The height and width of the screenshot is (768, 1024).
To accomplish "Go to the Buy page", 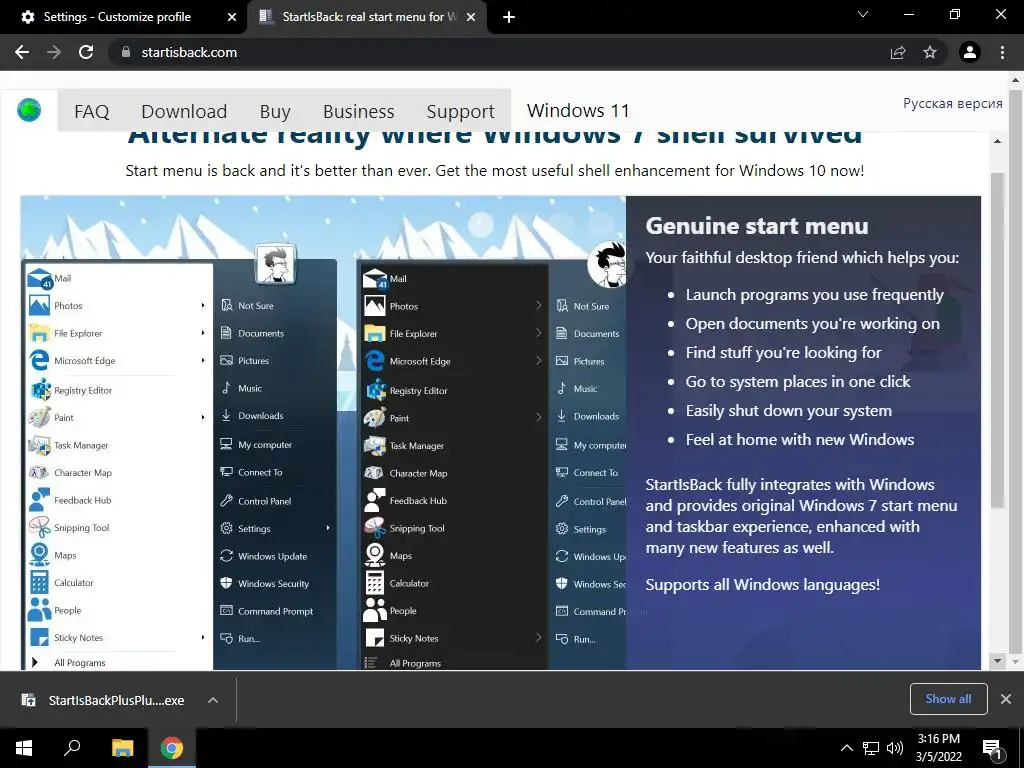I will 275,112.
